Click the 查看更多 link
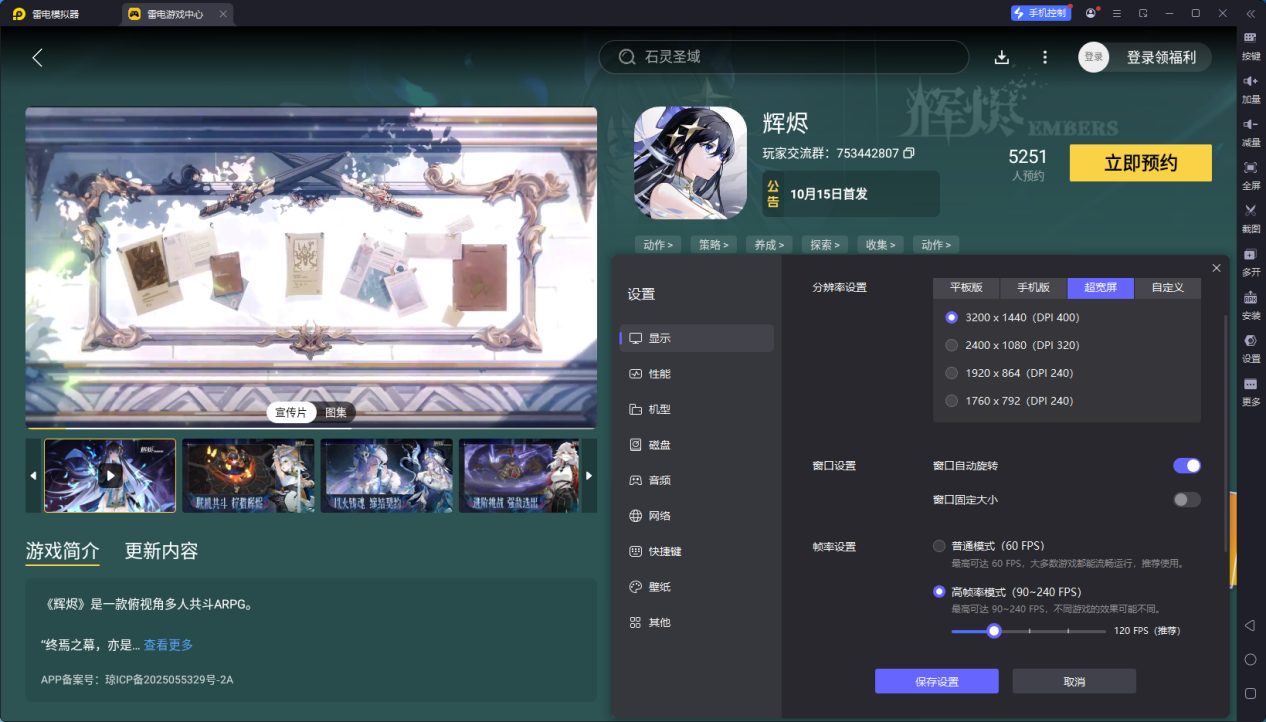The height and width of the screenshot is (722, 1266). [168, 645]
